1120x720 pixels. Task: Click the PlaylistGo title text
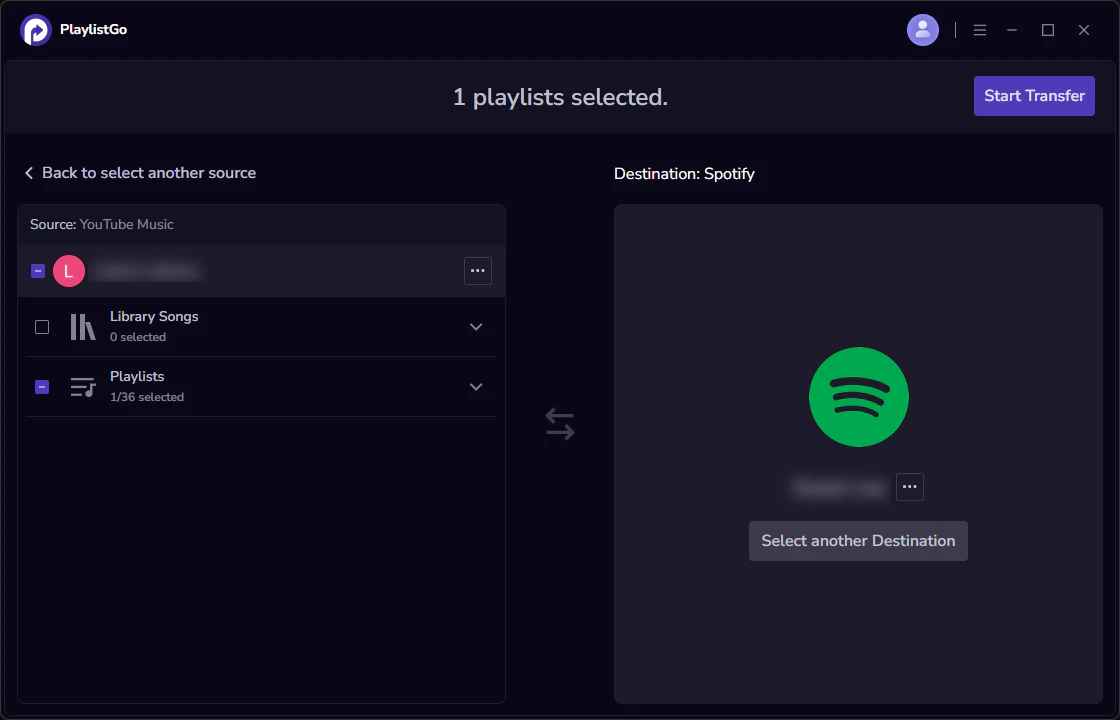(x=94, y=30)
